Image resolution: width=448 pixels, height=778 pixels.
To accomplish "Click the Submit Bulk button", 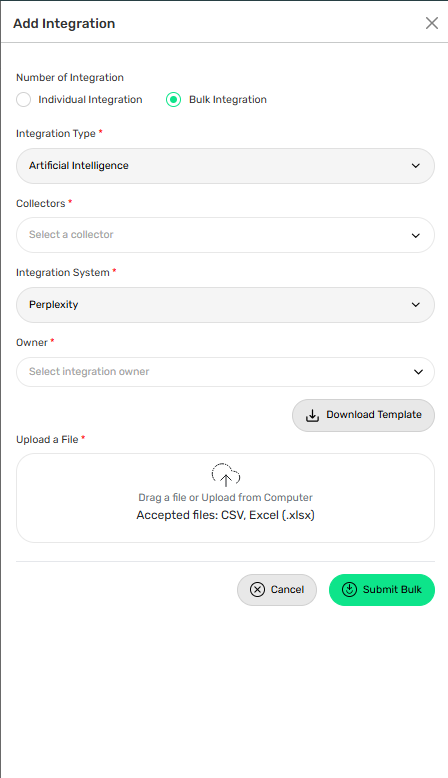I will (x=382, y=590).
